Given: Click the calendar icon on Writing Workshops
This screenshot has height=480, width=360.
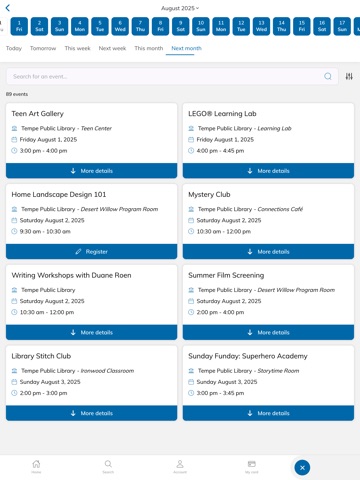Looking at the screenshot, I should click(14, 301).
